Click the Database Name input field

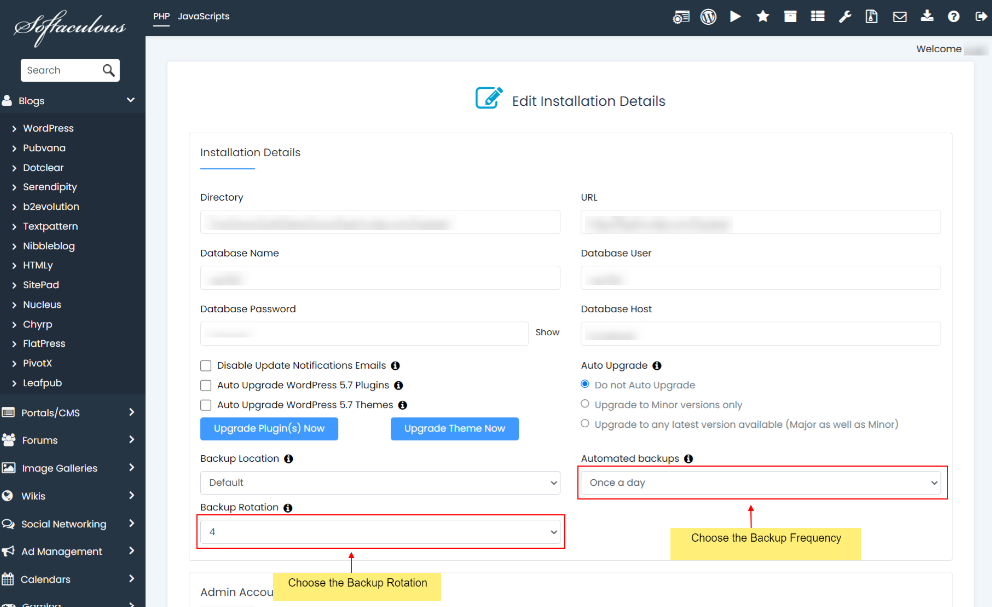coord(380,278)
